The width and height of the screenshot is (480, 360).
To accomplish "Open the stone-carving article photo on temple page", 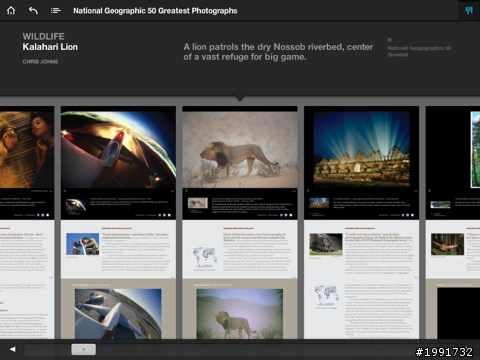I will pyautogui.click(x=326, y=244).
